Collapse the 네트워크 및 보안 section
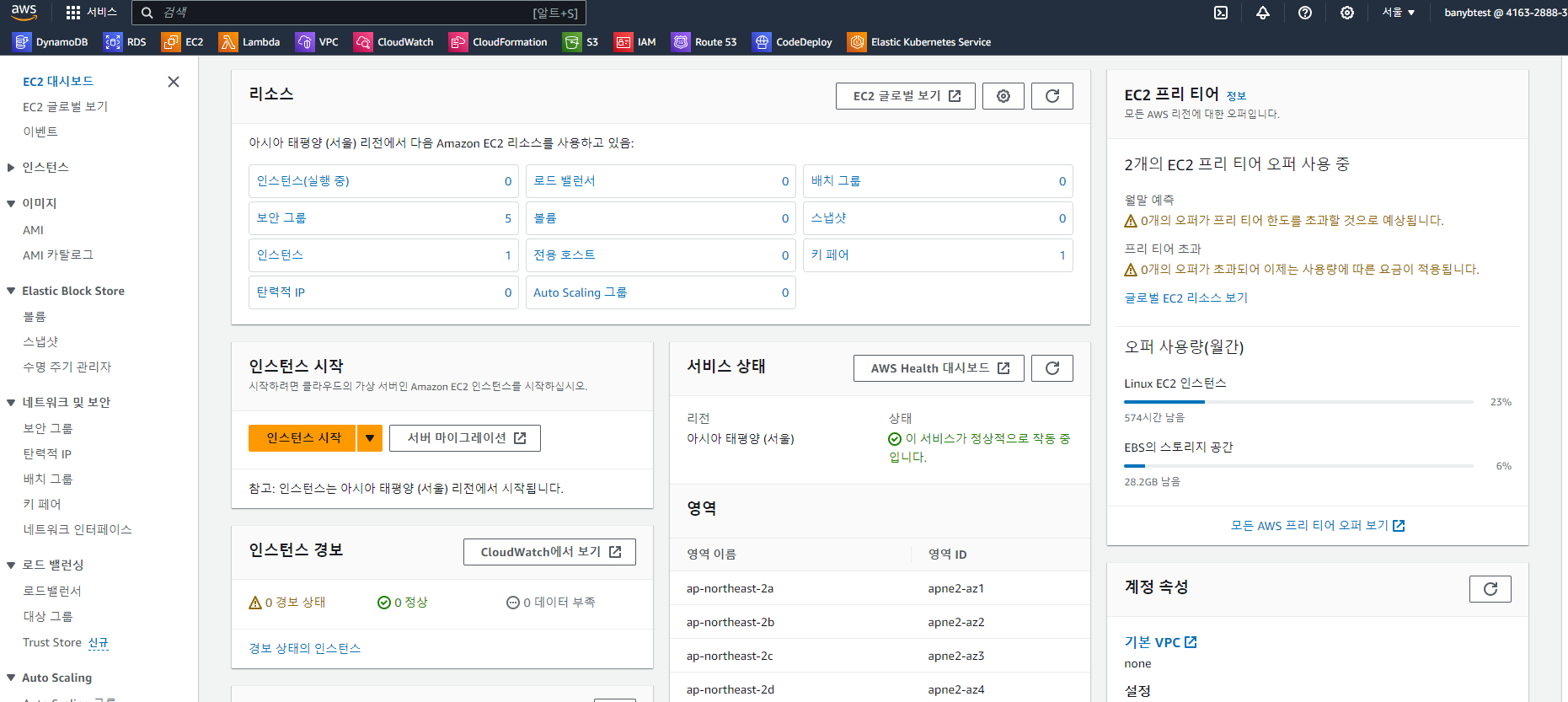The image size is (1568, 702). pyautogui.click(x=11, y=403)
